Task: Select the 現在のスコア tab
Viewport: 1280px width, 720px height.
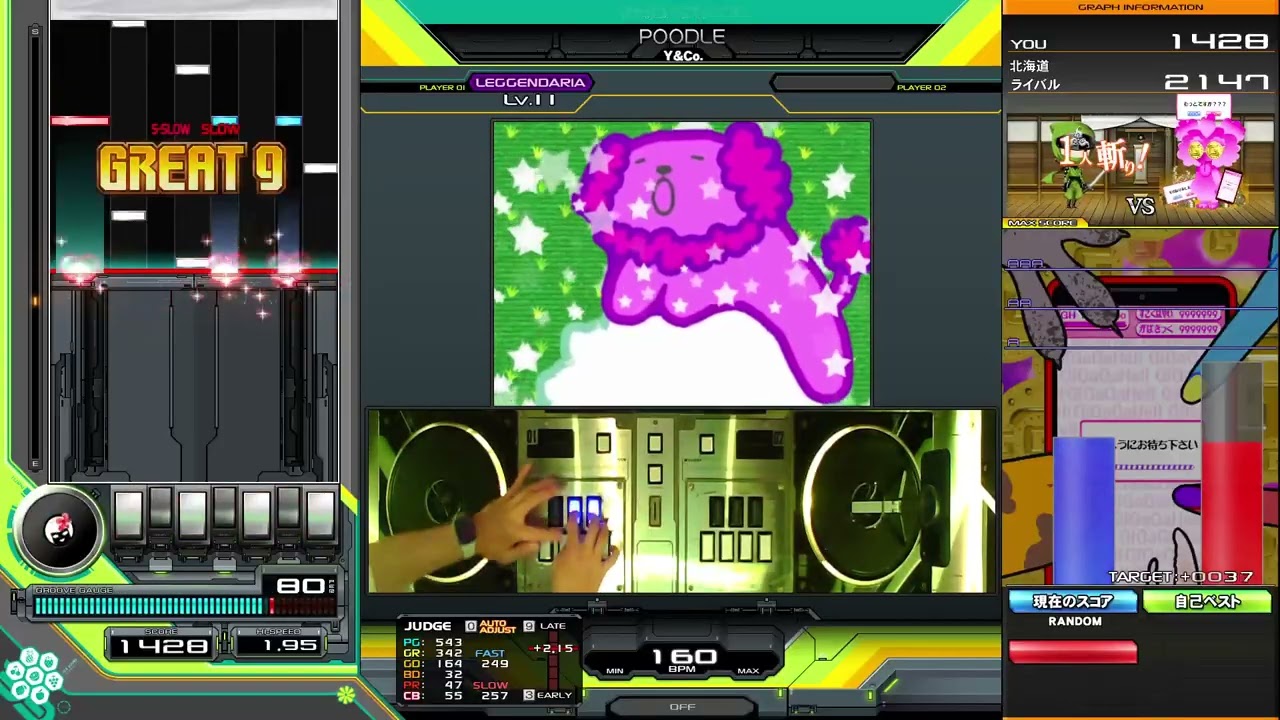Action: click(1073, 602)
